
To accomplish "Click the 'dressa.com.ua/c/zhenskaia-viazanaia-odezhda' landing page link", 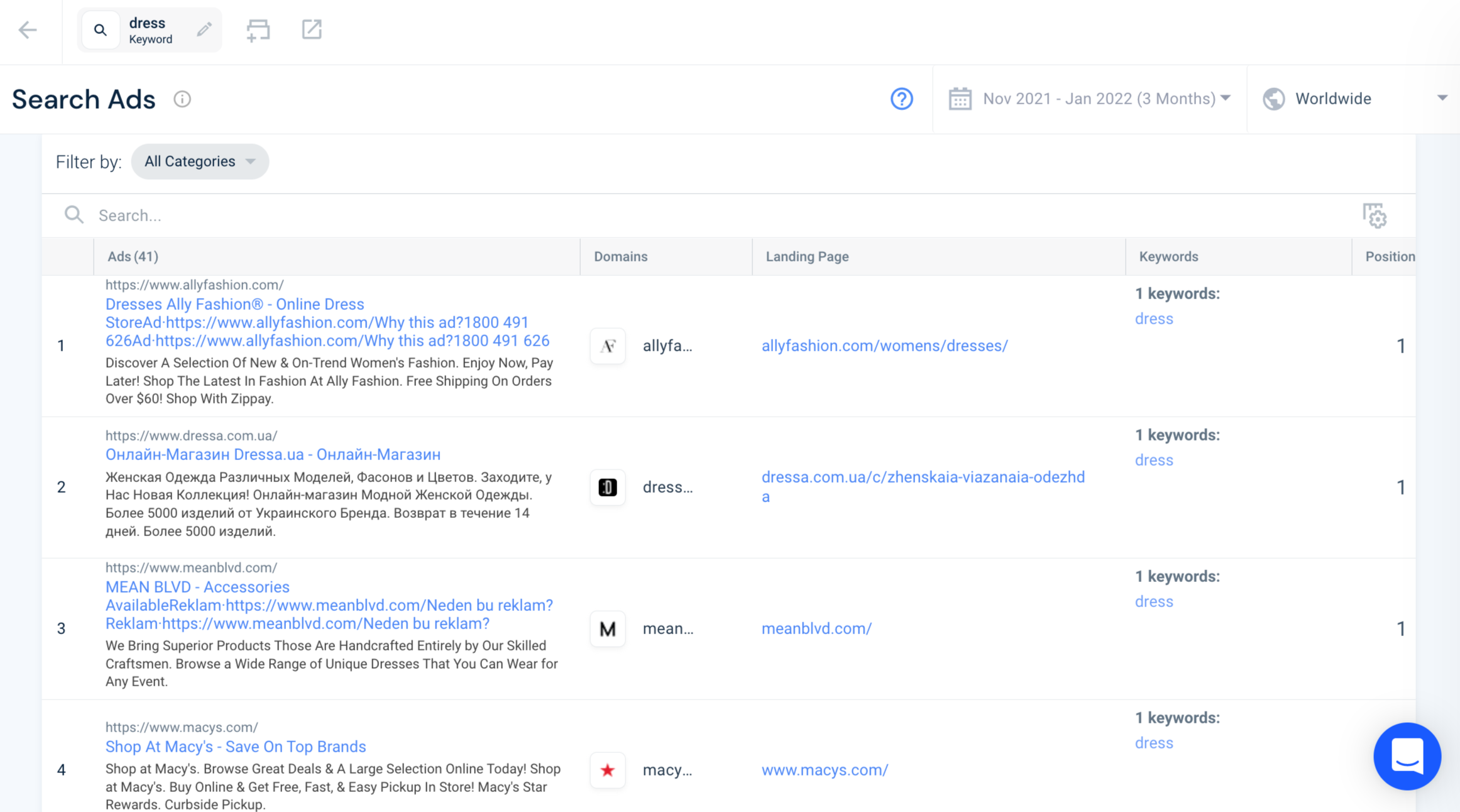I will point(922,486).
